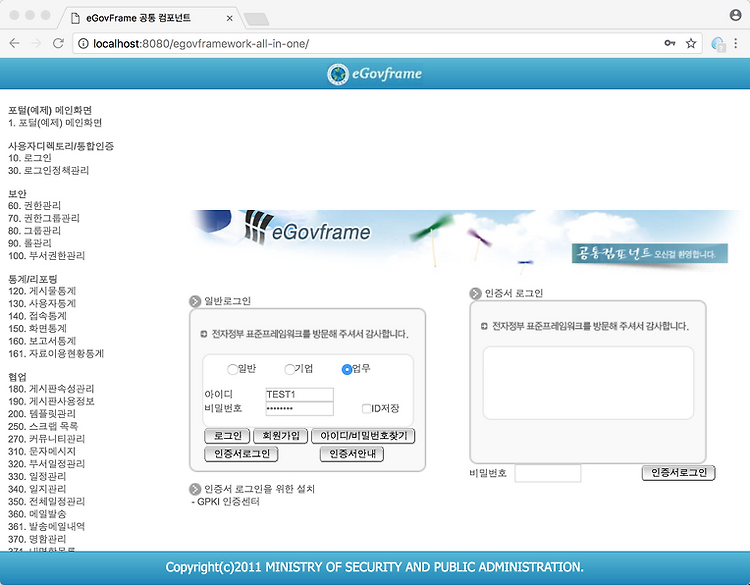The width and height of the screenshot is (750, 585).
Task: Open menu 310. 문자메시지
Action: [x=42, y=451]
